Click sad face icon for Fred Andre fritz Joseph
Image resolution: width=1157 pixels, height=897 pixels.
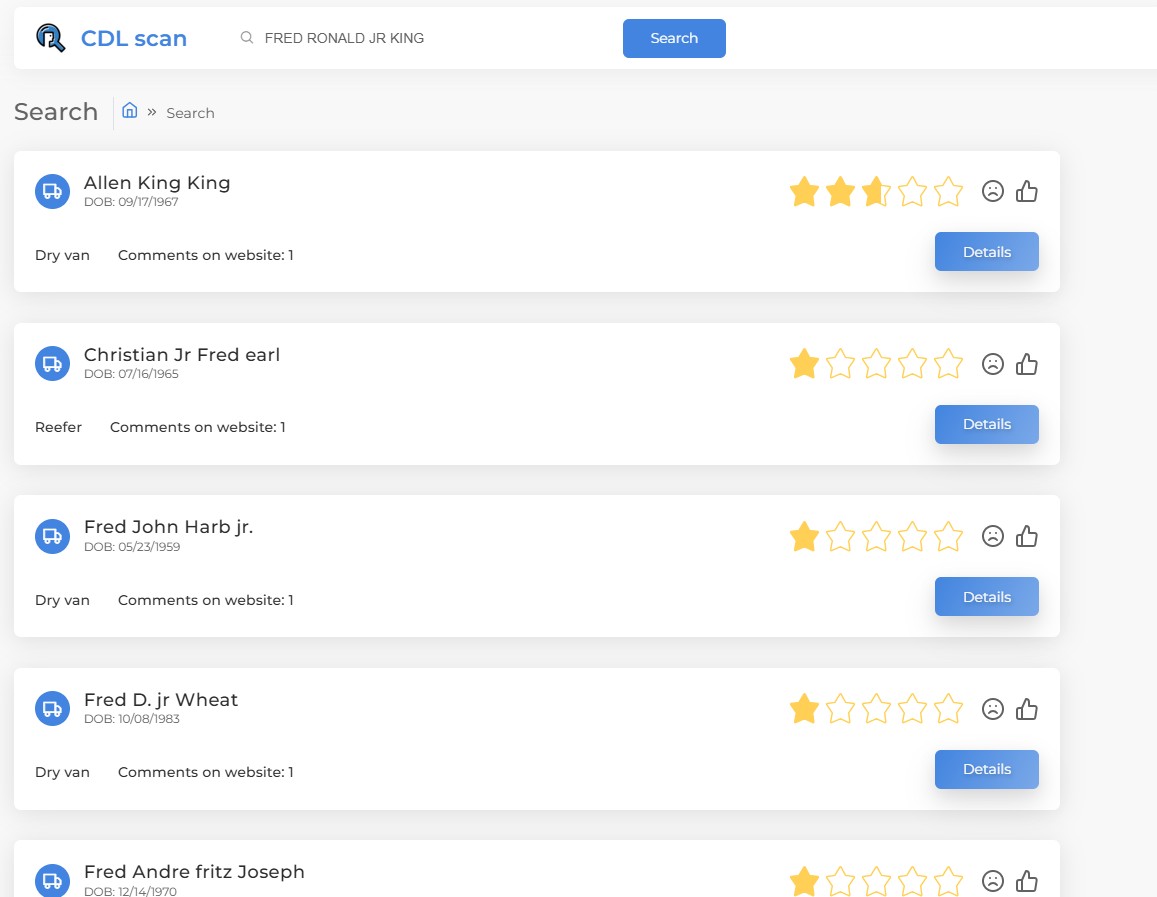[x=992, y=881]
